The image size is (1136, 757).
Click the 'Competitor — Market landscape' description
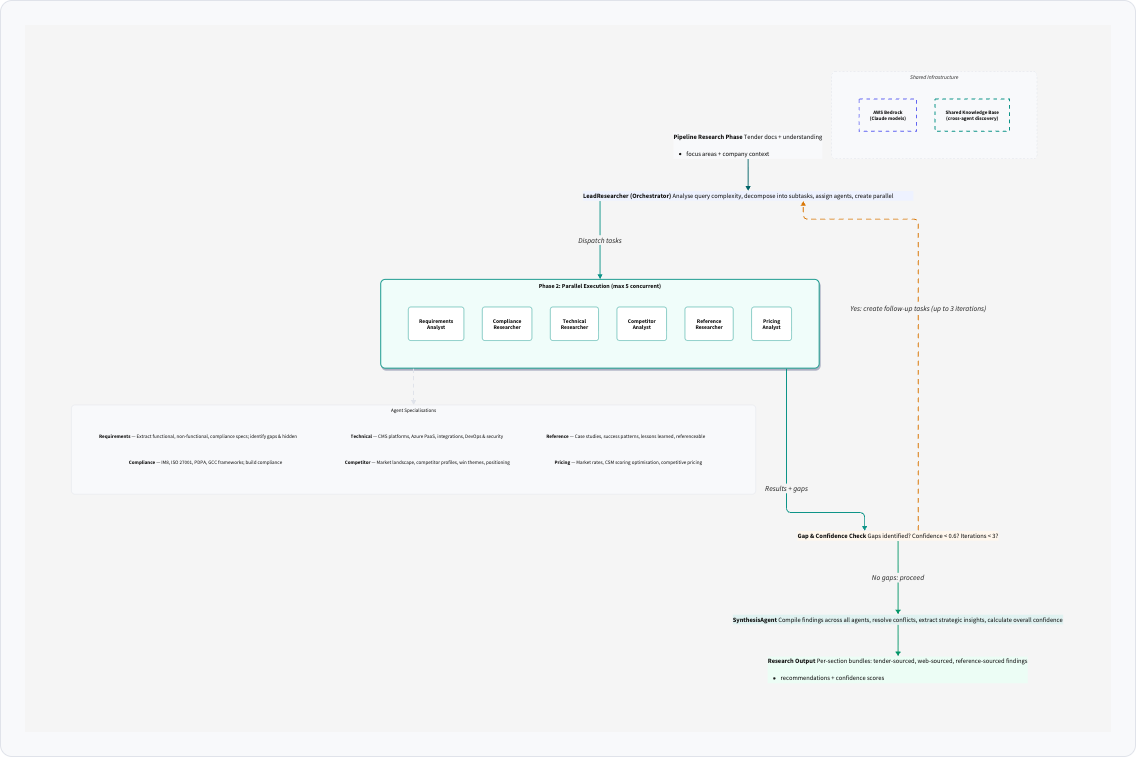(427, 462)
